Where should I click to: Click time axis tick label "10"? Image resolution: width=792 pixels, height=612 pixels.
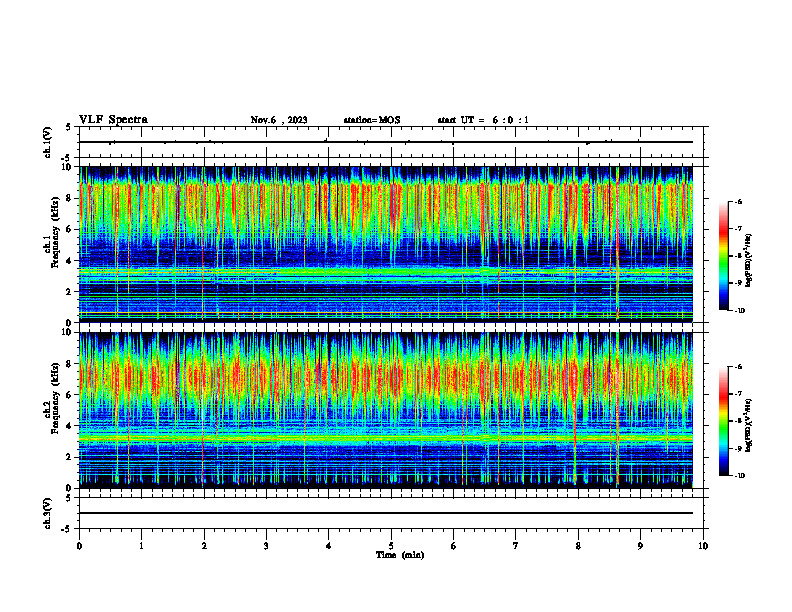pos(703,546)
